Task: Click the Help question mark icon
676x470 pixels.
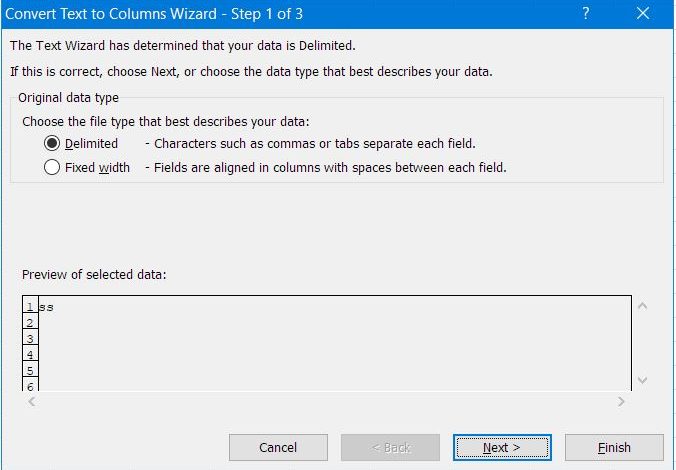Action: [x=585, y=14]
